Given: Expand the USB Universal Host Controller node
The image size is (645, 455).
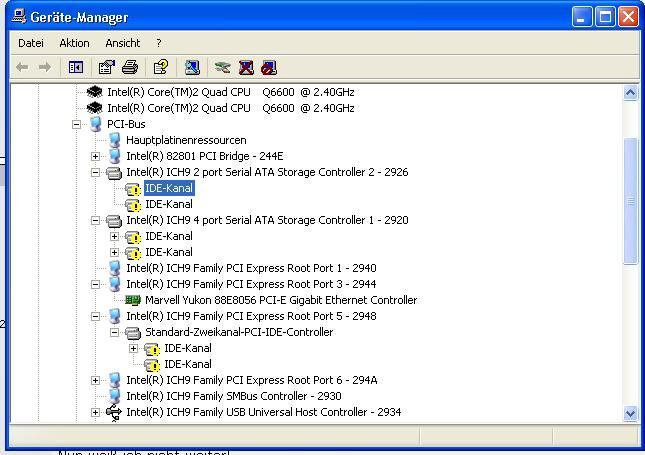Looking at the screenshot, I should [x=95, y=412].
